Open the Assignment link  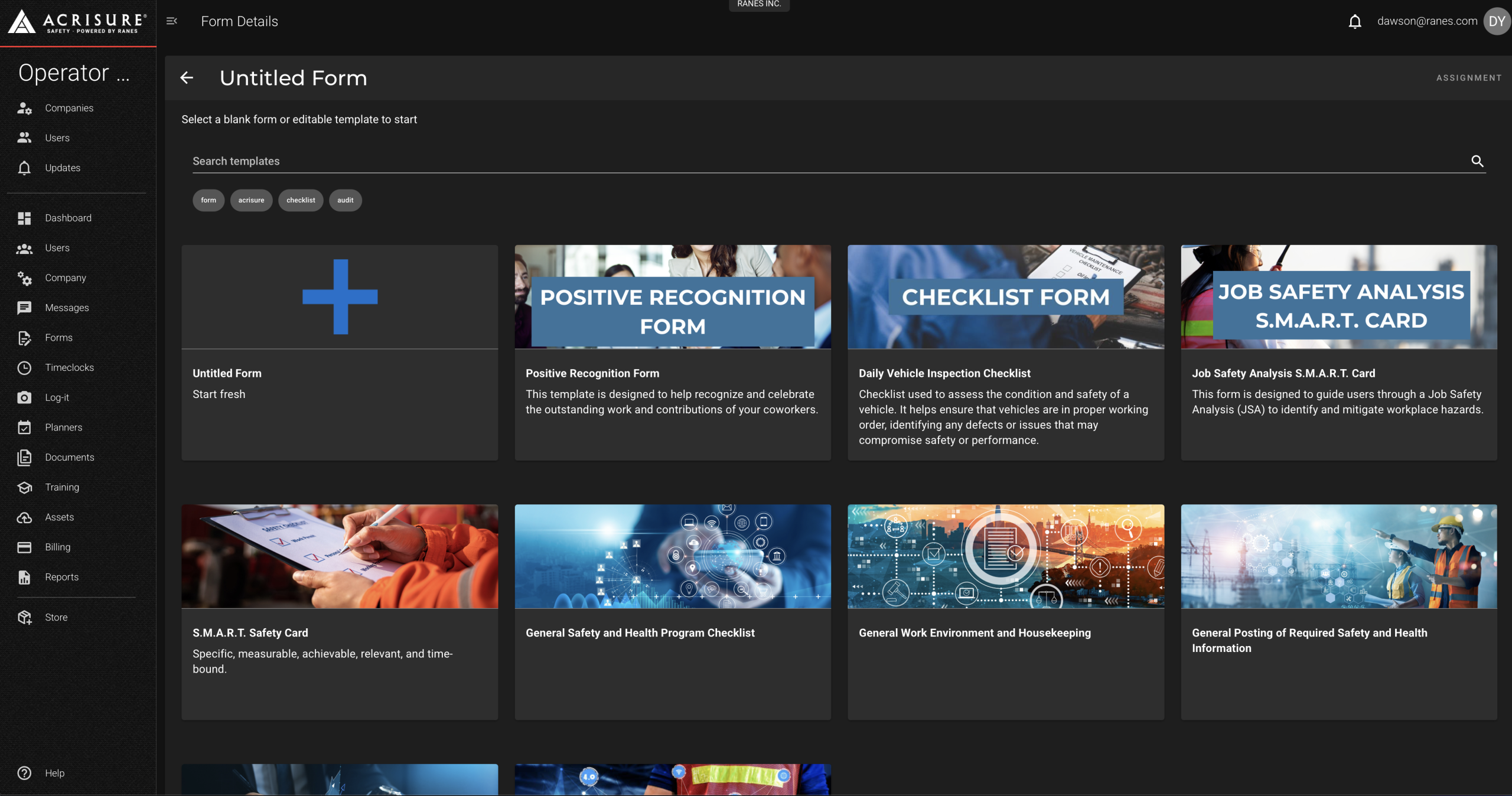1468,78
